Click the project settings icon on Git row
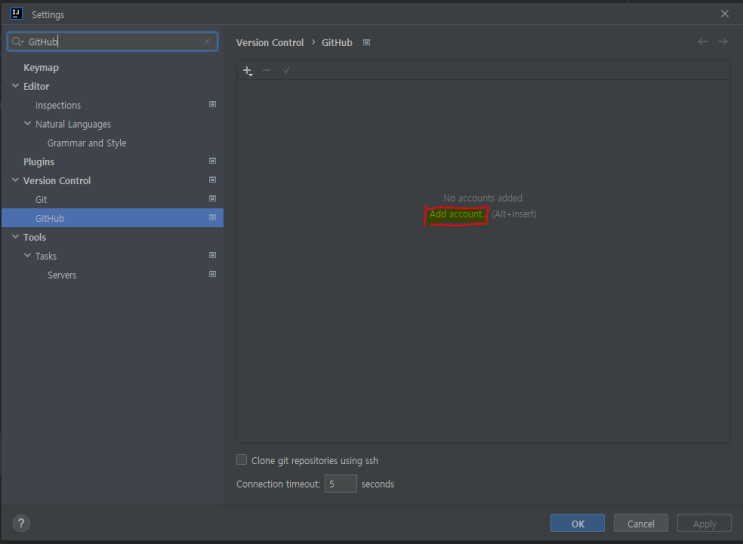 tap(212, 199)
